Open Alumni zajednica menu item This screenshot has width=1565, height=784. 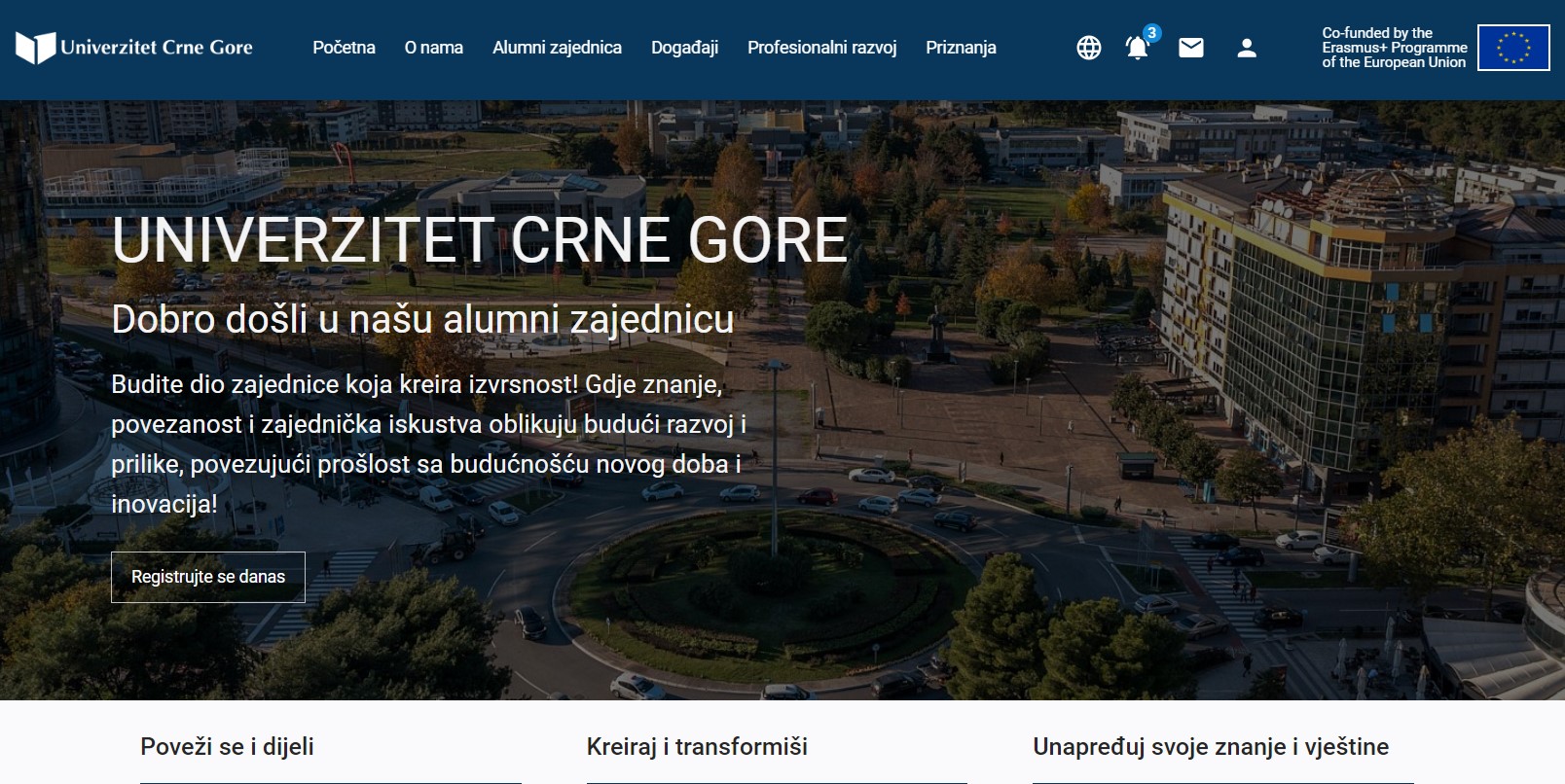(557, 48)
